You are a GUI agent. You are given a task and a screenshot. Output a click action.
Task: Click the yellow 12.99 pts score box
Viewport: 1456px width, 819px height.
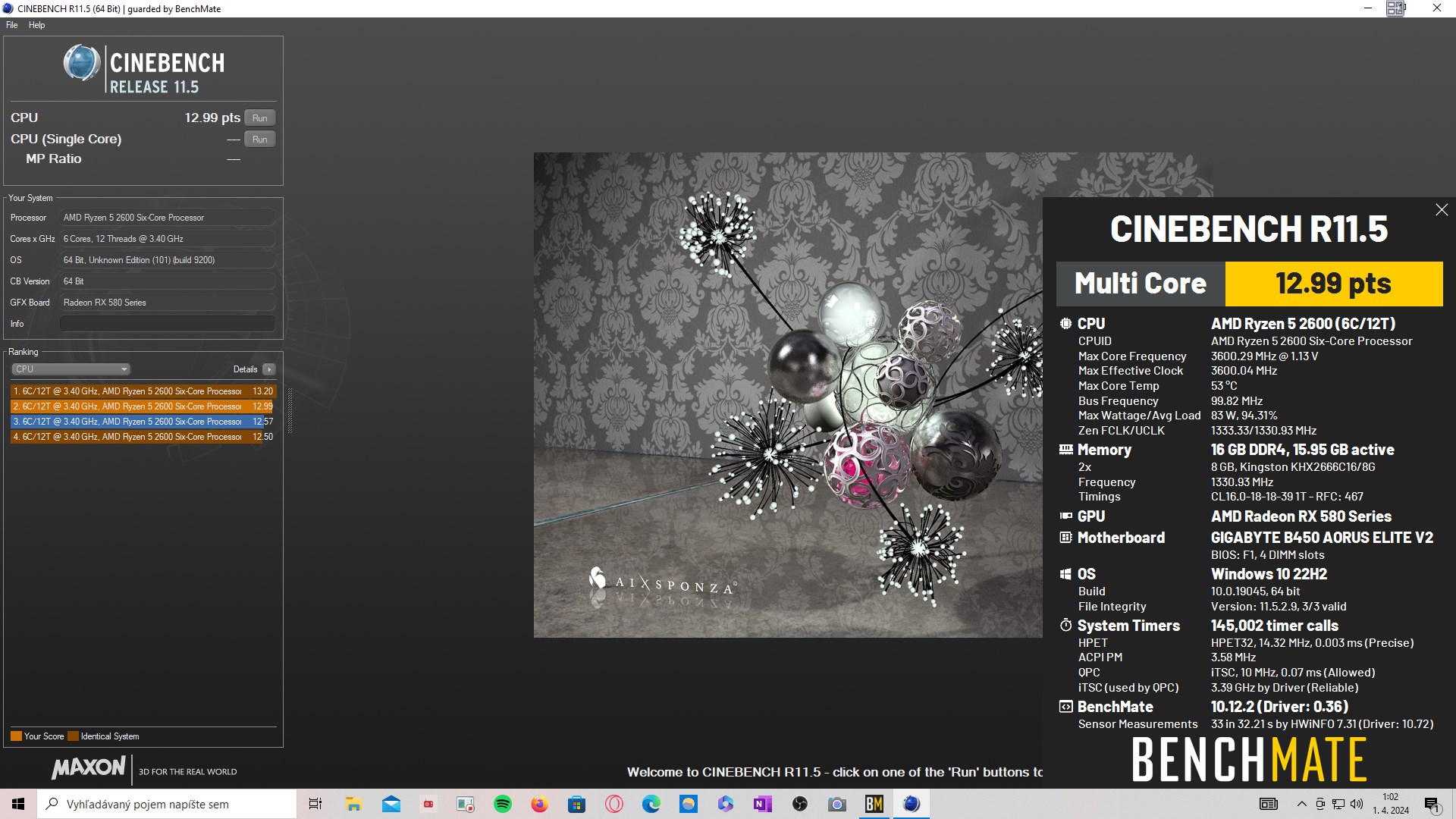click(x=1334, y=284)
